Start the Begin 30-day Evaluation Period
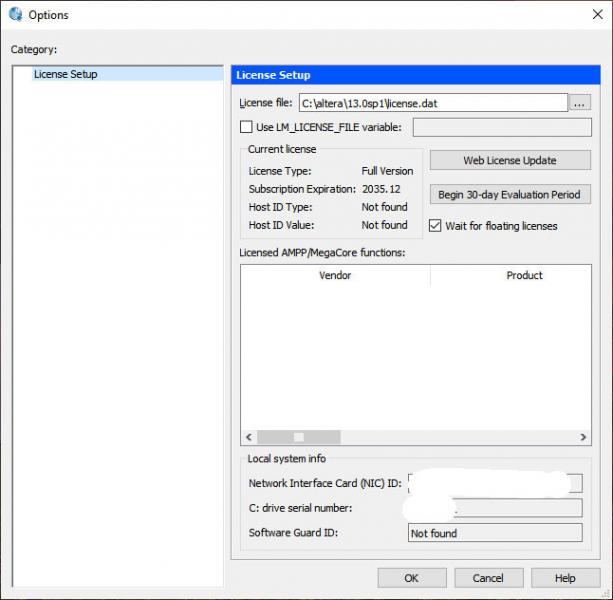 pyautogui.click(x=510, y=195)
